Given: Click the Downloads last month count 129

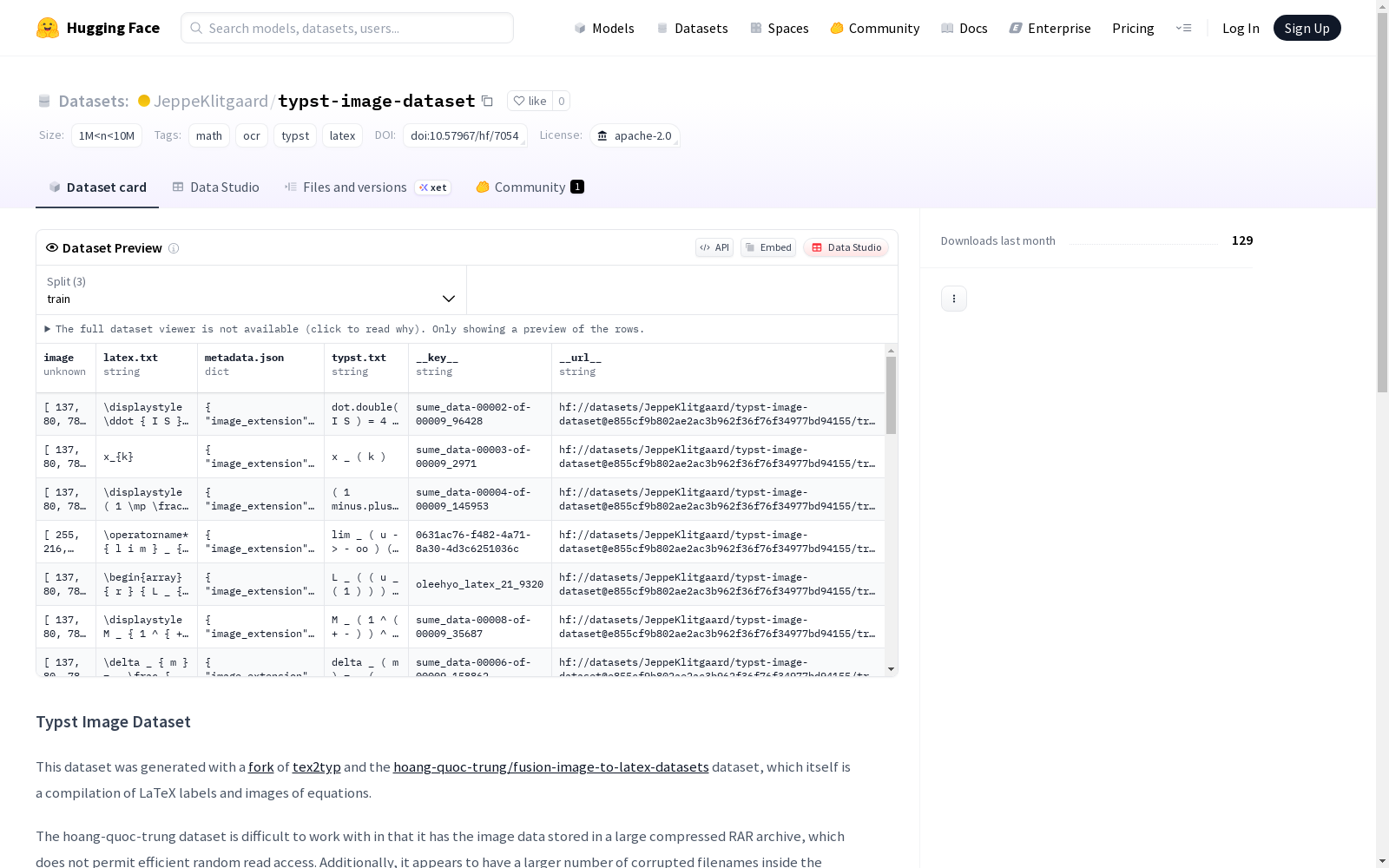Looking at the screenshot, I should coord(1242,240).
